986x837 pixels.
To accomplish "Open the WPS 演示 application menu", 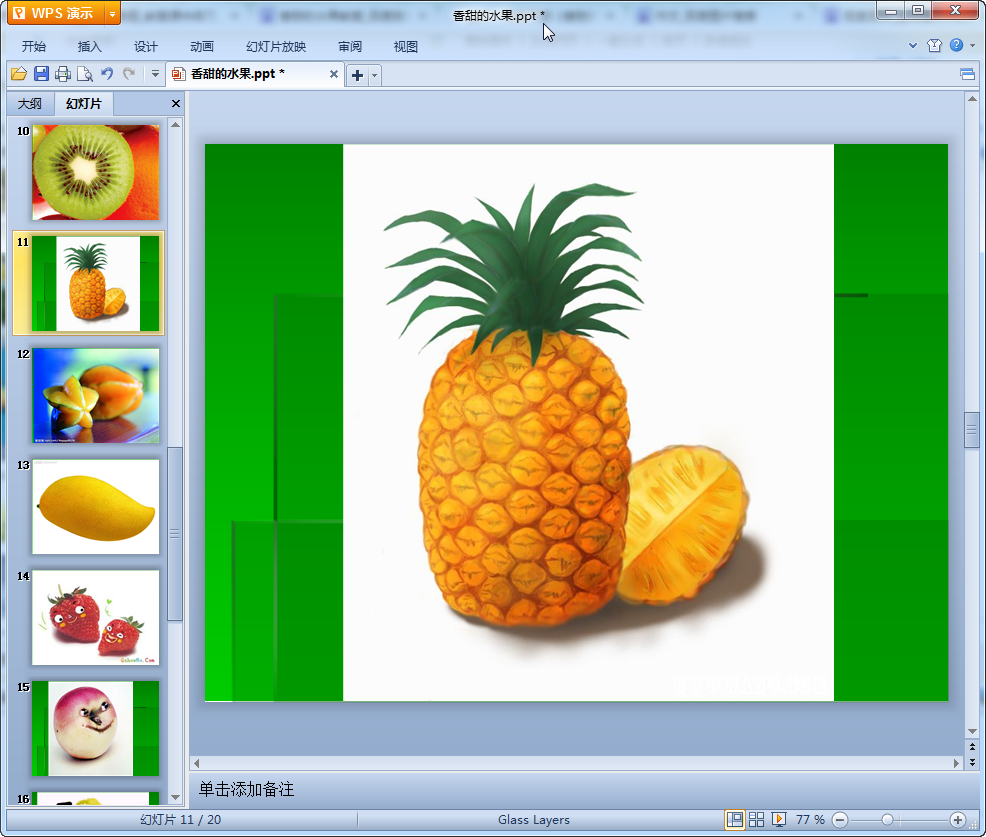I will 55,13.
